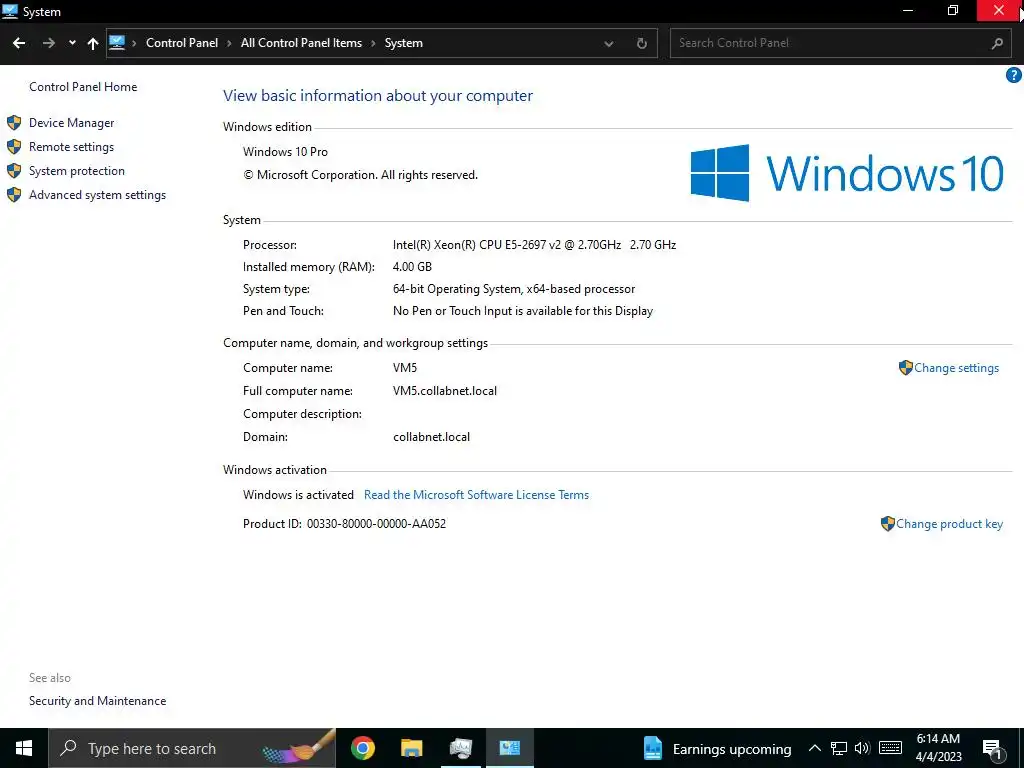Viewport: 1024px width, 768px height.
Task: Open Security and Maintenance
Action: [x=97, y=701]
